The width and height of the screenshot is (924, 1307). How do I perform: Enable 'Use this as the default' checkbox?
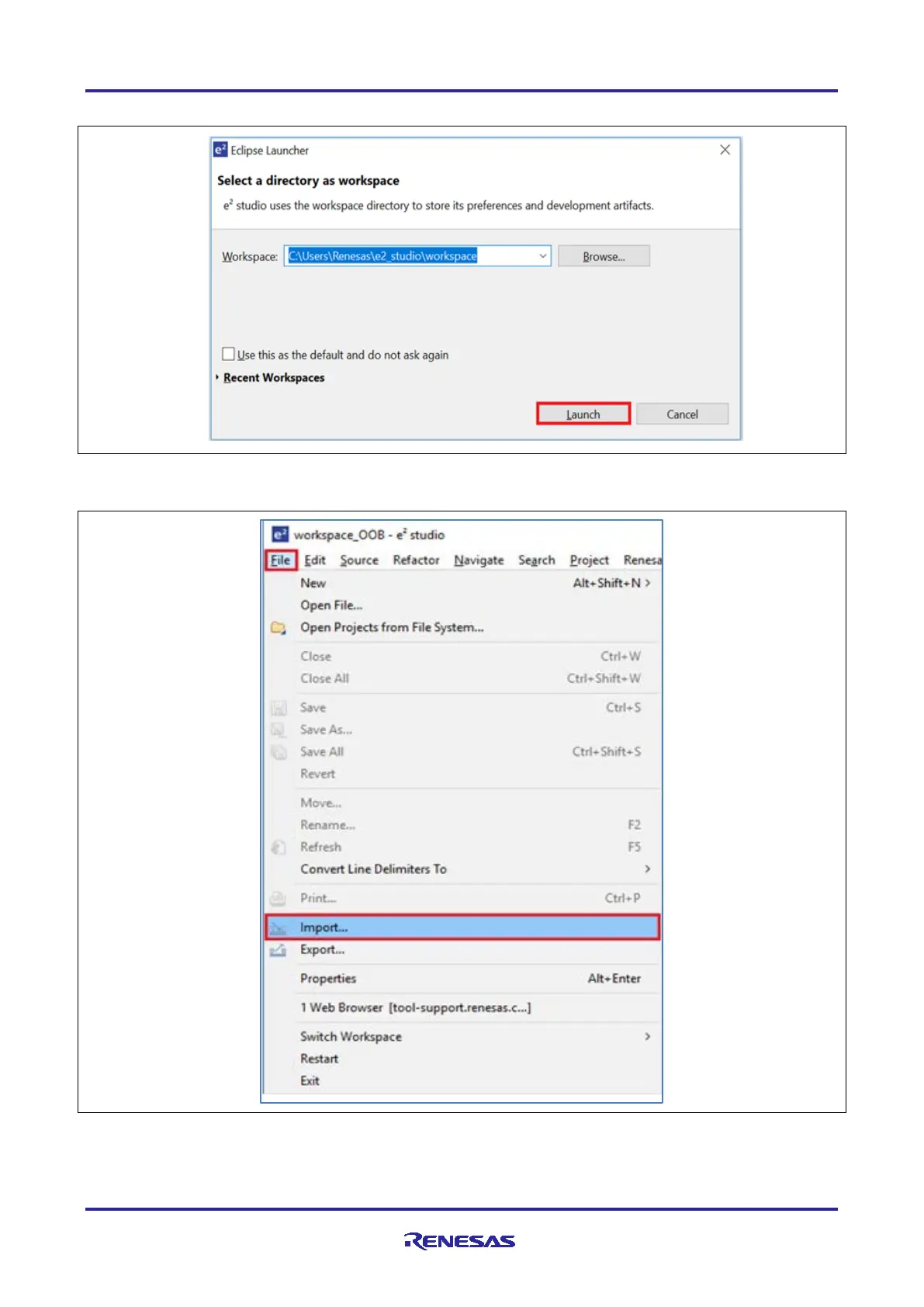(228, 354)
